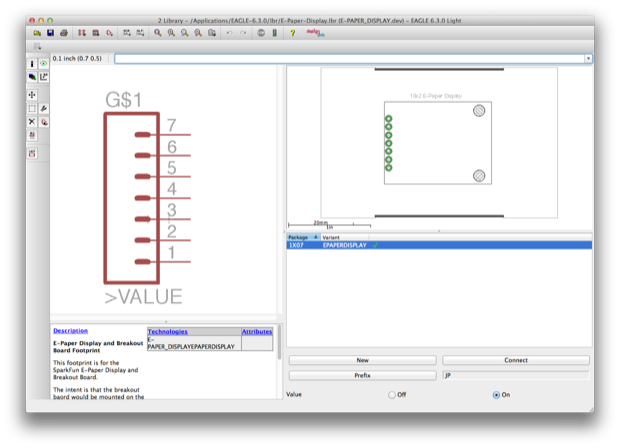Set Value radio button to On
Viewport: 620px width, 448px height.
pyautogui.click(x=496, y=395)
